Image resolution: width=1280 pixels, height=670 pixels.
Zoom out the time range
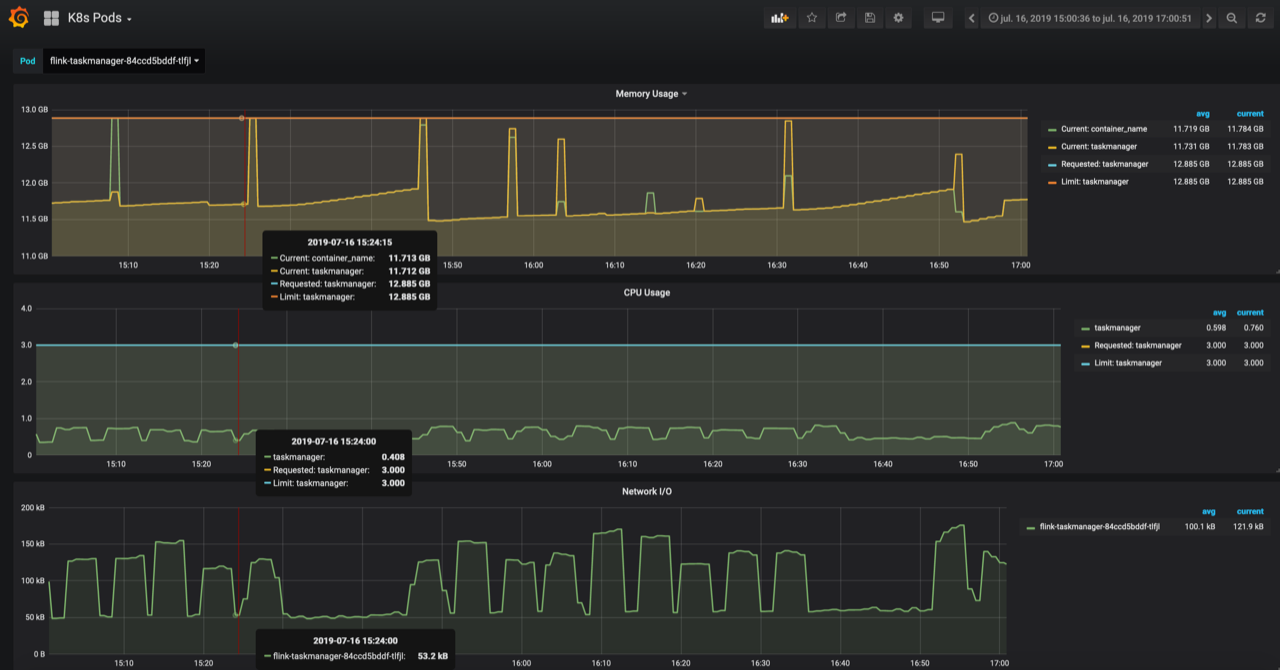1232,18
